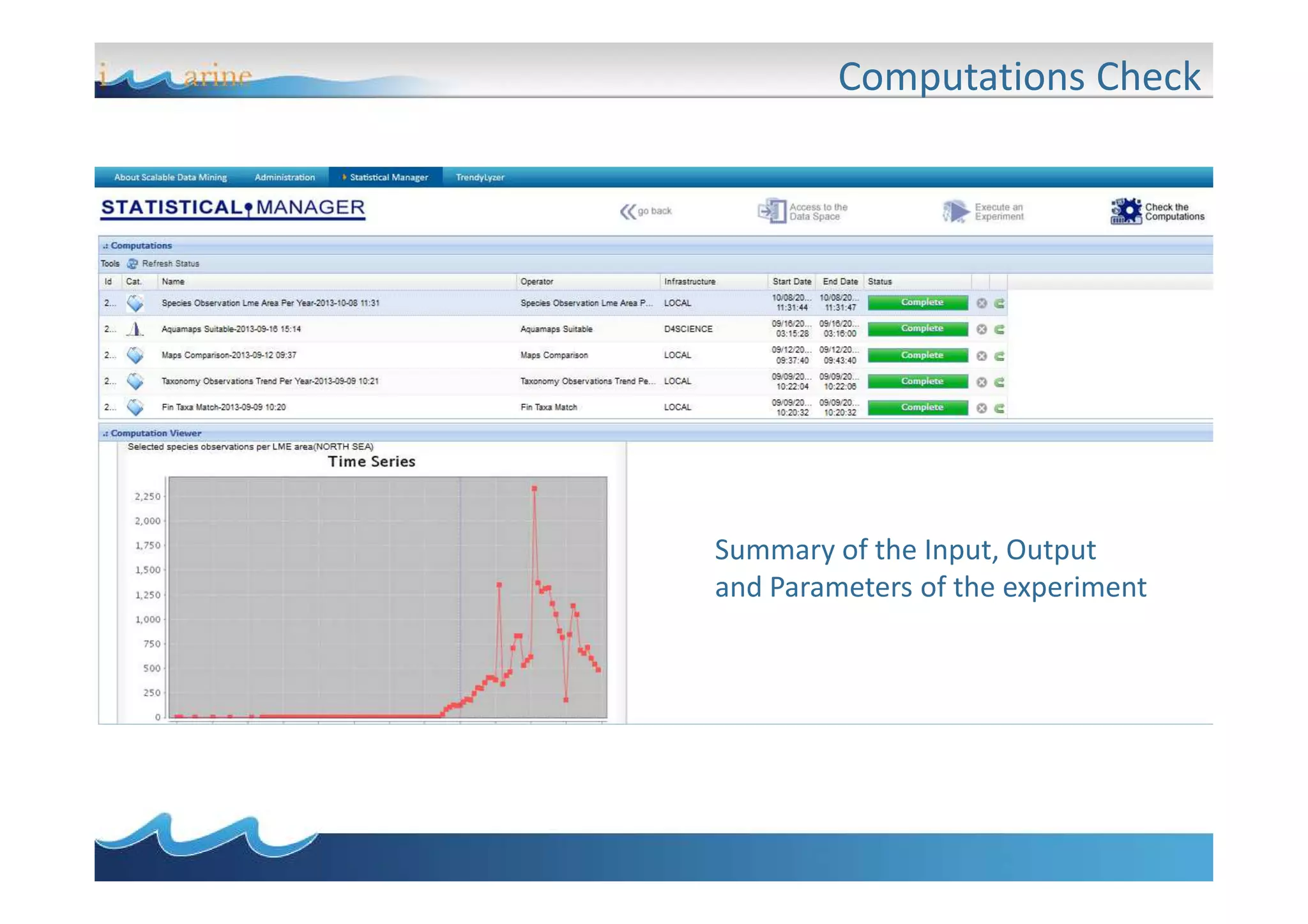Click distribution category icon of Aquamaps row
The height and width of the screenshot is (924, 1308).
coord(135,329)
